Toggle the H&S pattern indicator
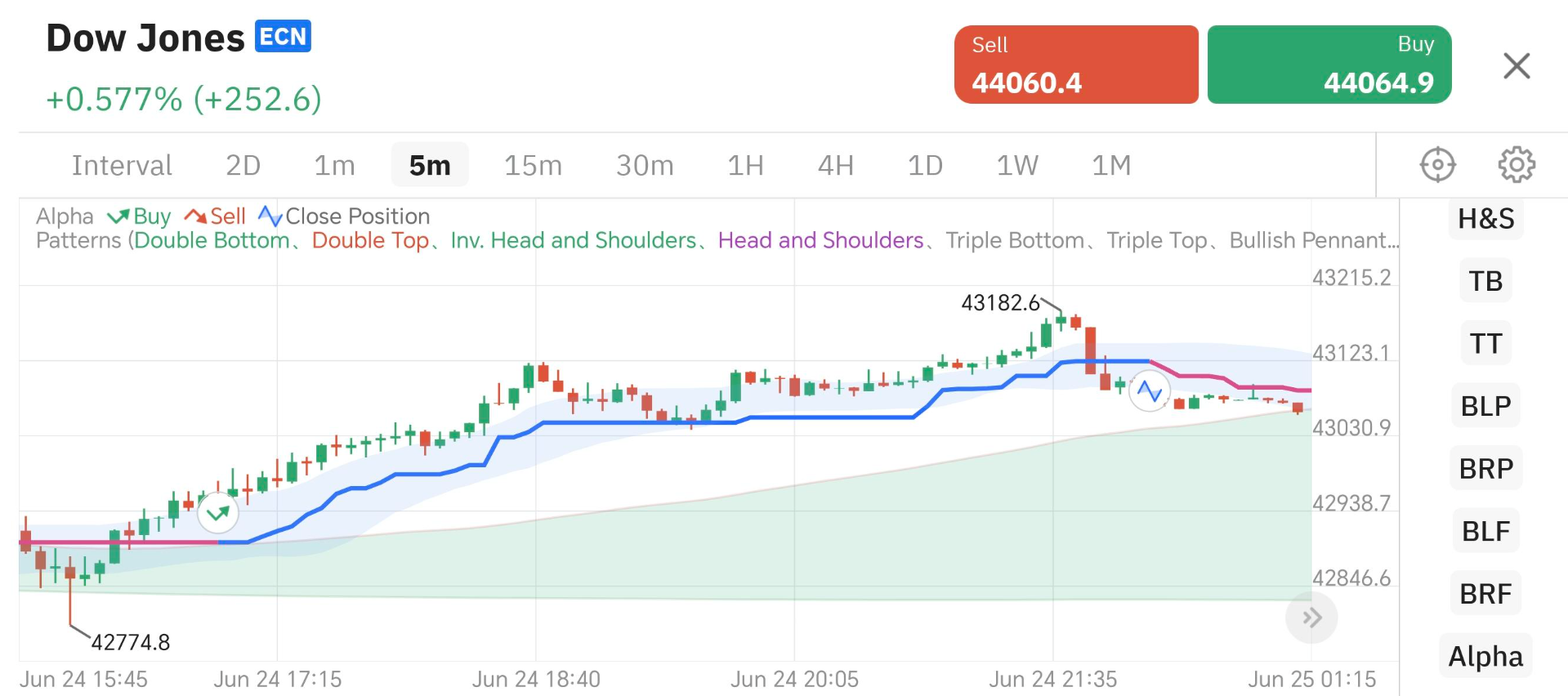This screenshot has width=1568, height=696. pos(1485,219)
